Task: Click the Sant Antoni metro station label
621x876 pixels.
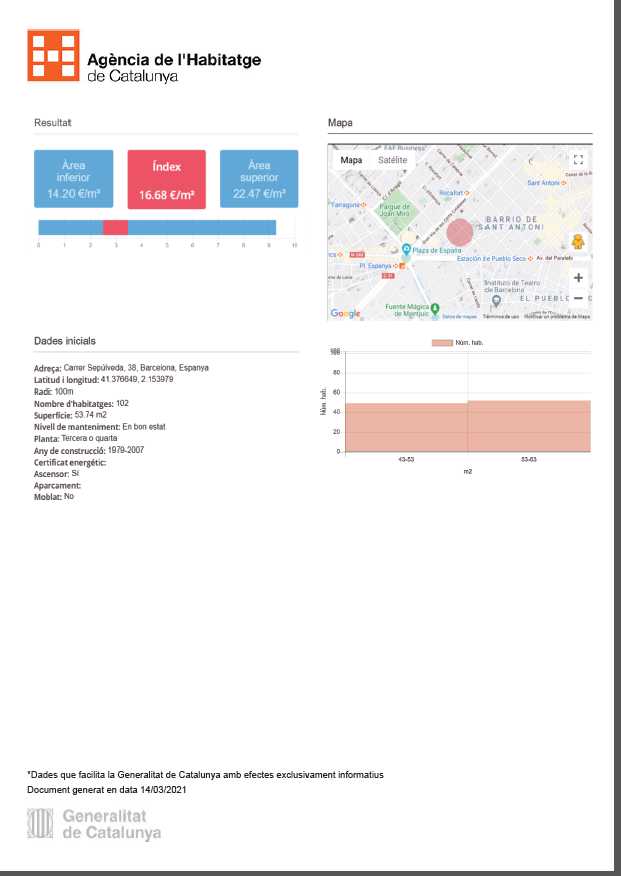Action: click(x=546, y=183)
